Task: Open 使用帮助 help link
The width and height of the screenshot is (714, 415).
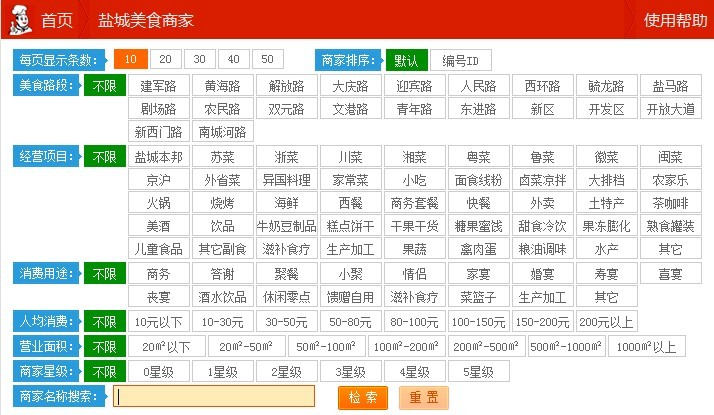Action: tap(673, 20)
